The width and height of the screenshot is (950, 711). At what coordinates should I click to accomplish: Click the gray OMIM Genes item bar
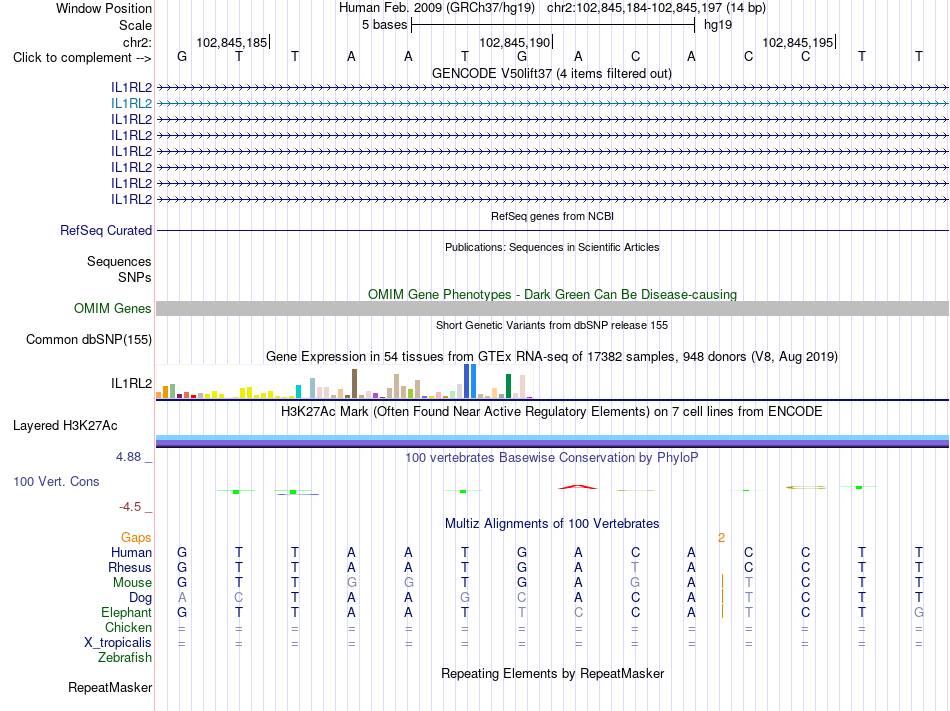click(x=552, y=309)
